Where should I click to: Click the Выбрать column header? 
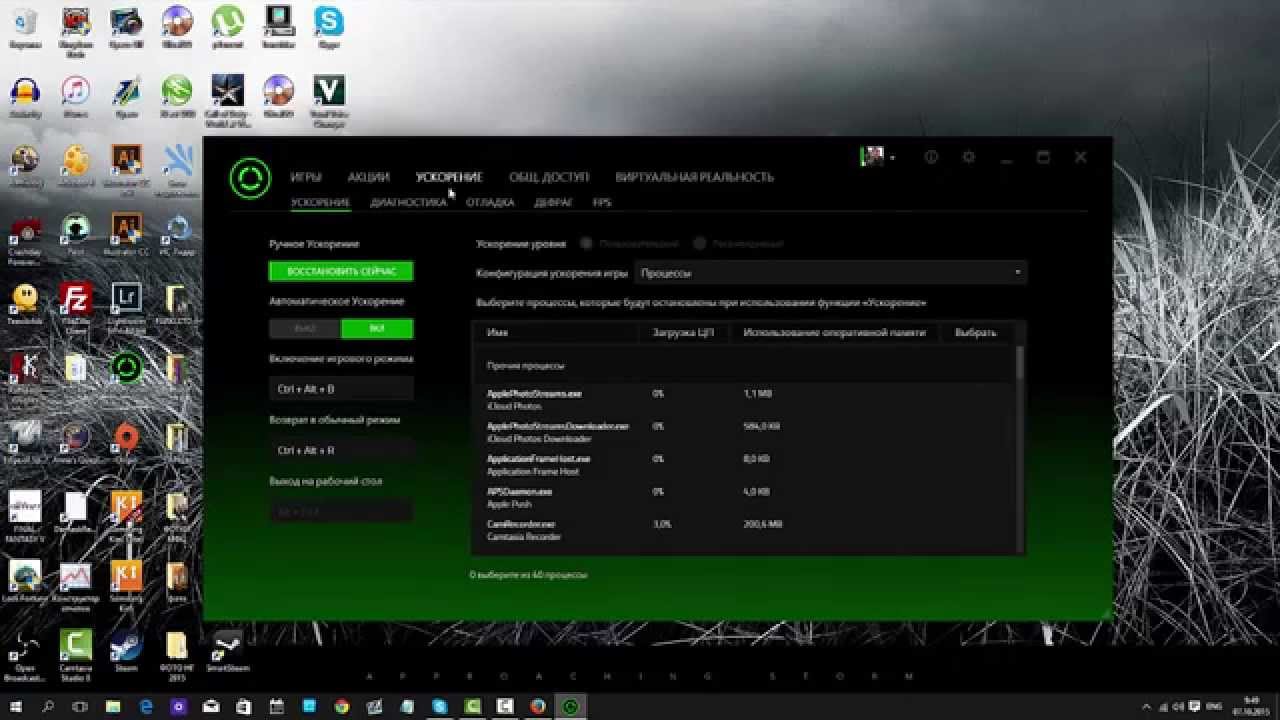[x=975, y=332]
